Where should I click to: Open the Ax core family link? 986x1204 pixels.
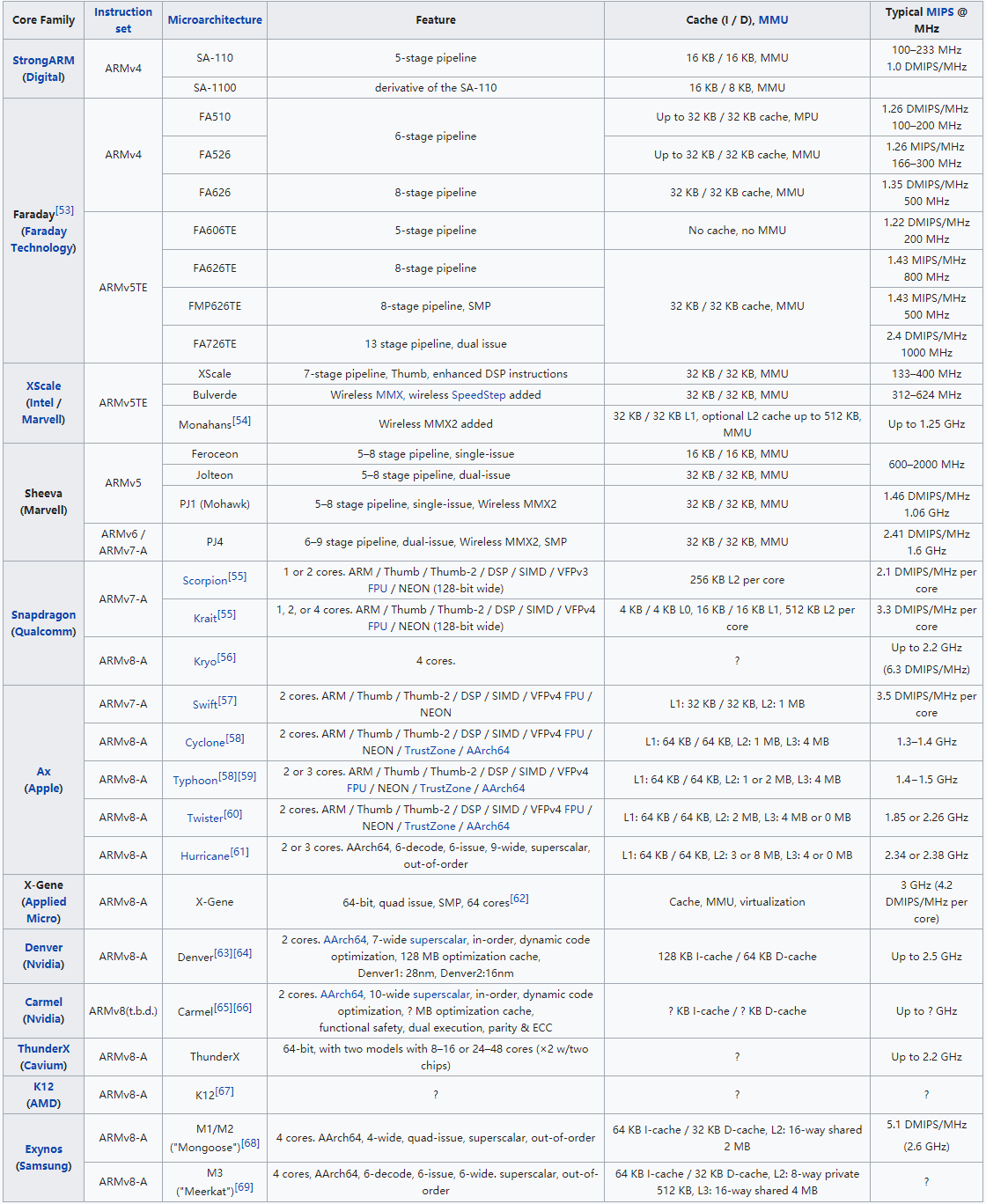[44, 771]
